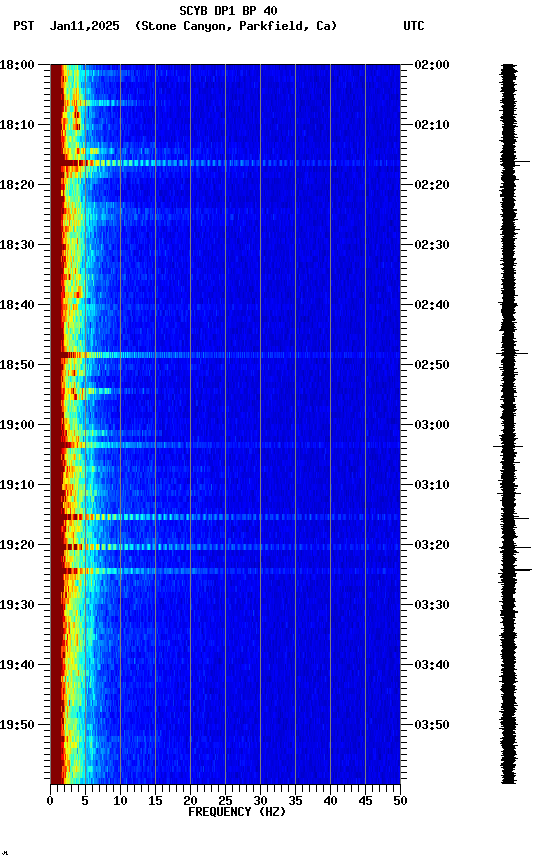Viewport: 552px width, 864px height.
Task: Click the '10' Hz frequency axis label
Action: 120,801
